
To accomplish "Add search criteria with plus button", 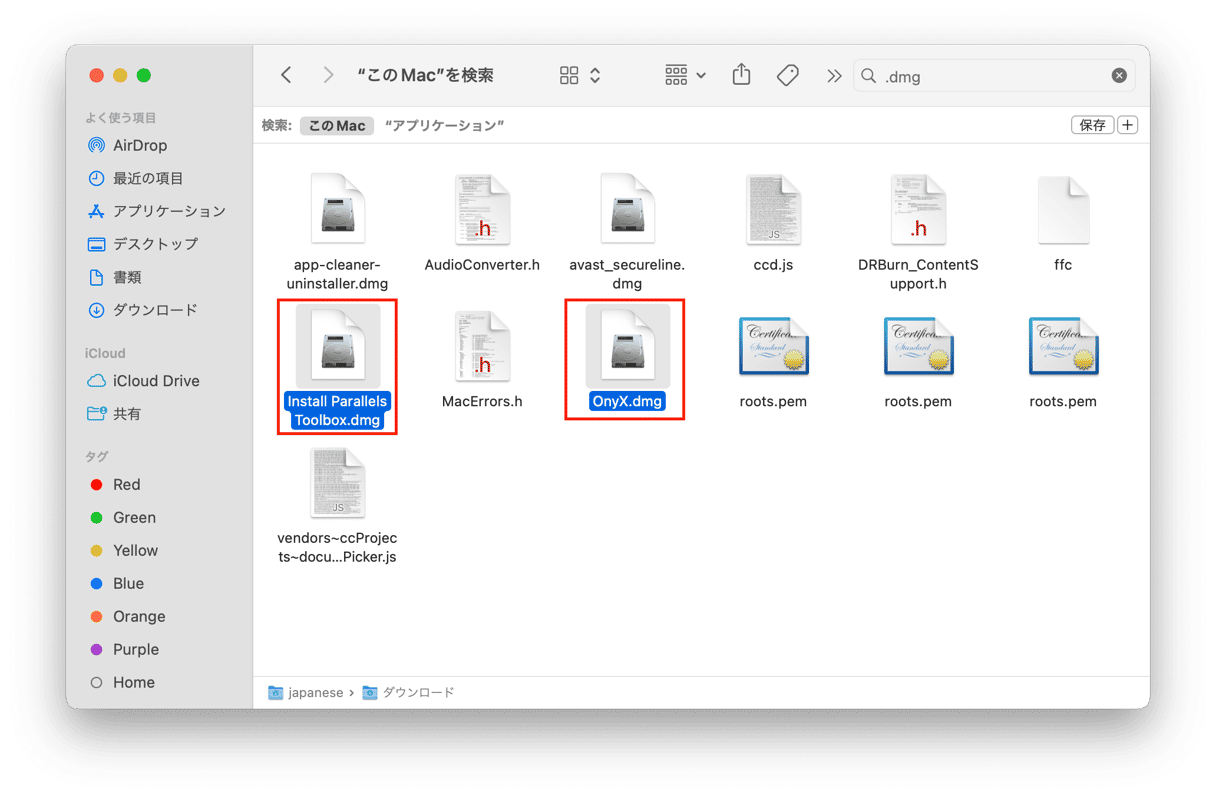I will (x=1128, y=125).
